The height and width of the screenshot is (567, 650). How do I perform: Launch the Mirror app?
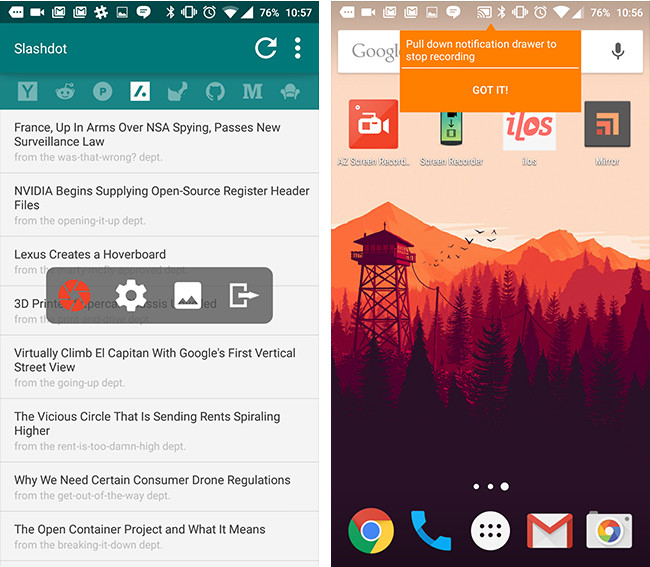[x=607, y=133]
